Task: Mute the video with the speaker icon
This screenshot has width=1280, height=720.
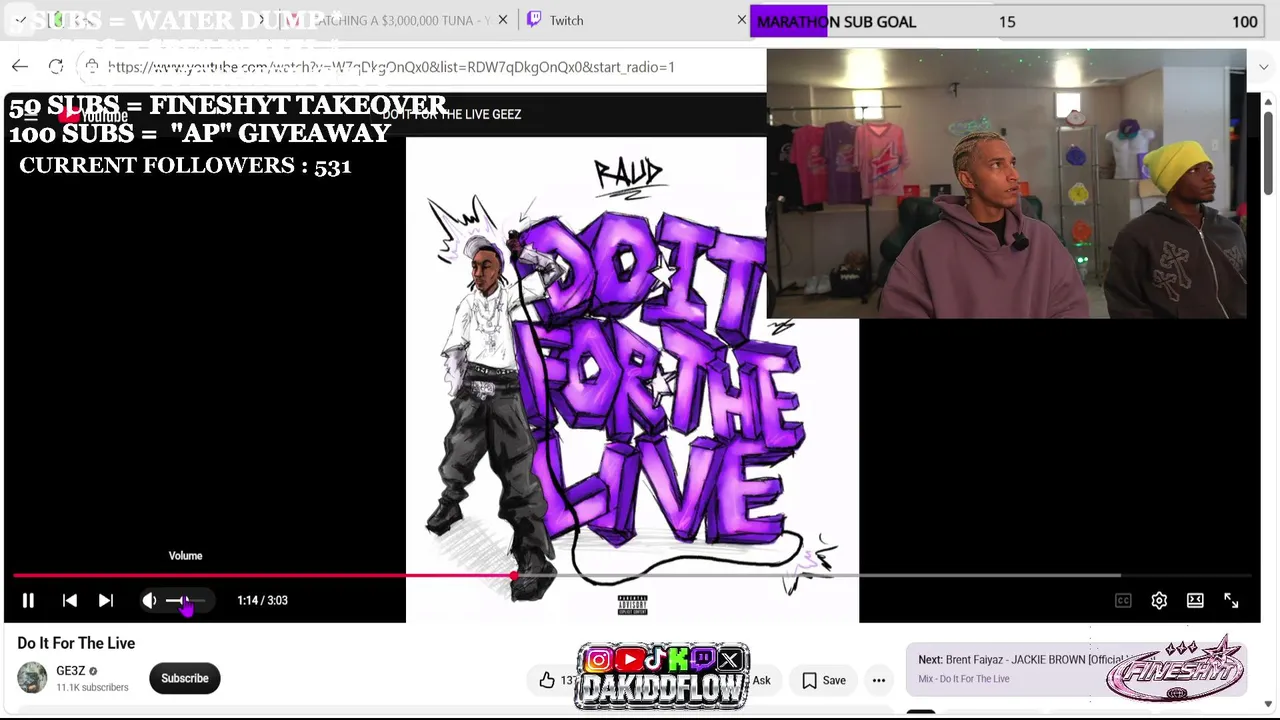Action: click(149, 600)
